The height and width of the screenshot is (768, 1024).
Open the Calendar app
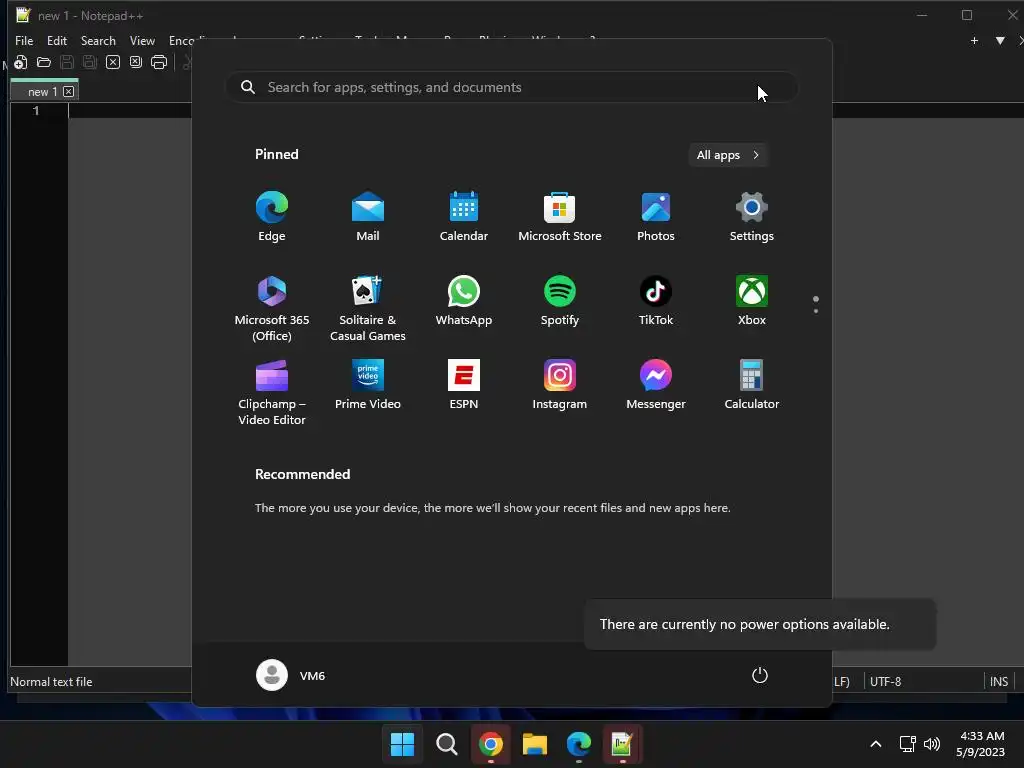[x=464, y=217]
